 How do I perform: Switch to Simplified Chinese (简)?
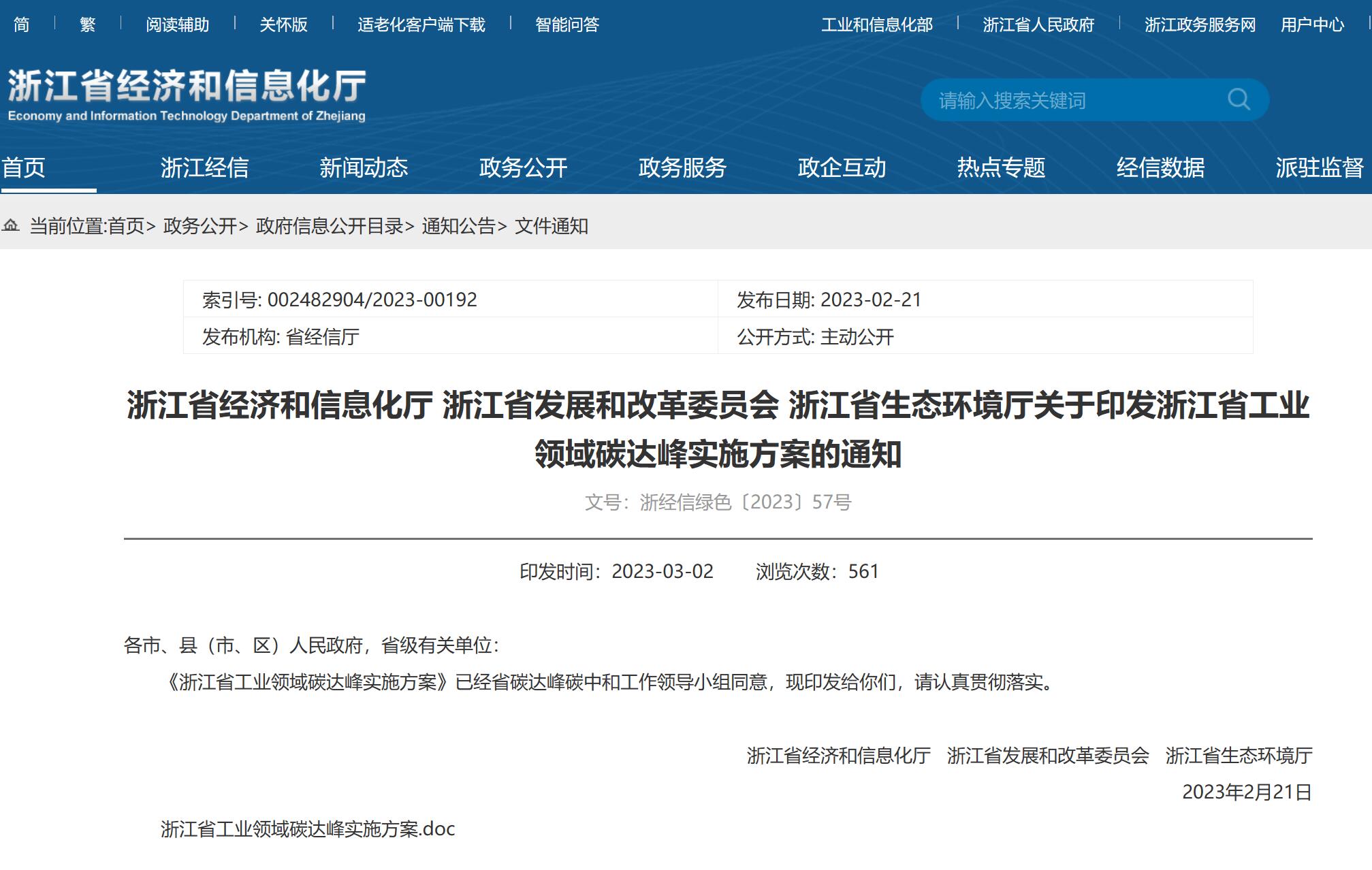[x=22, y=25]
